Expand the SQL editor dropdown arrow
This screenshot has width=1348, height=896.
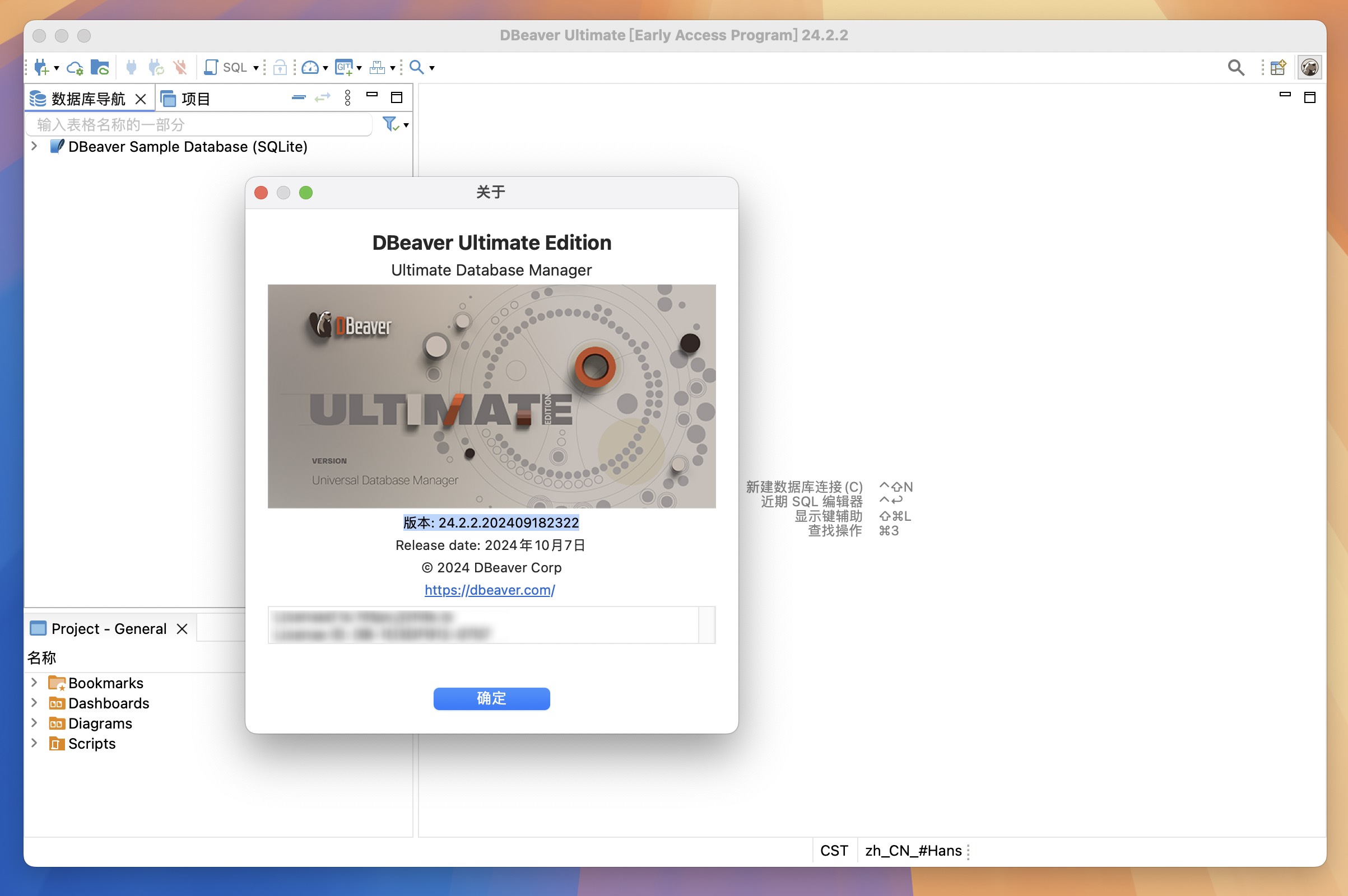click(255, 68)
